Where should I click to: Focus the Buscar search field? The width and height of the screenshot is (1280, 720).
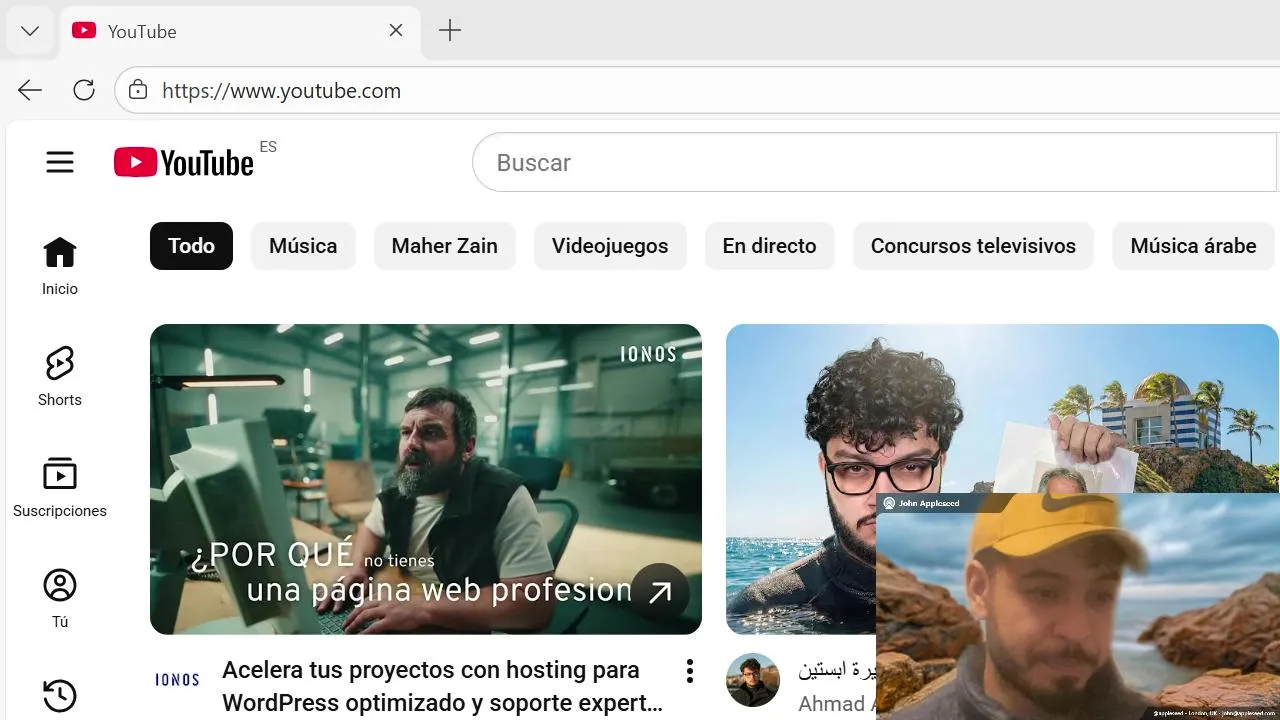(875, 162)
